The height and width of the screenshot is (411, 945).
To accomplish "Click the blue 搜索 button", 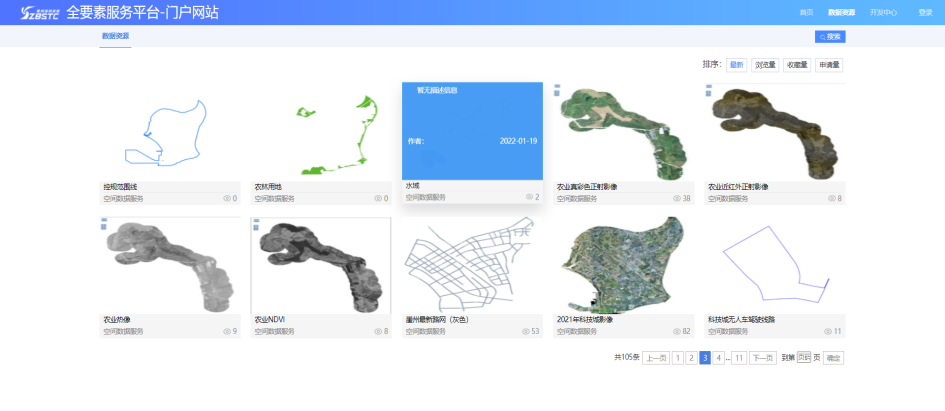I will coord(830,36).
